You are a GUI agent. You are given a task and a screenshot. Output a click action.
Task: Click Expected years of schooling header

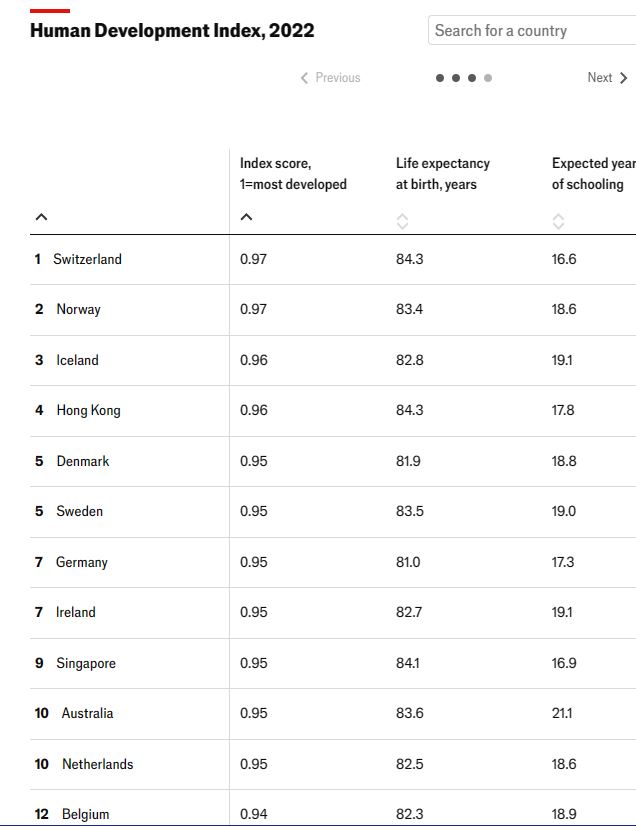coord(592,174)
